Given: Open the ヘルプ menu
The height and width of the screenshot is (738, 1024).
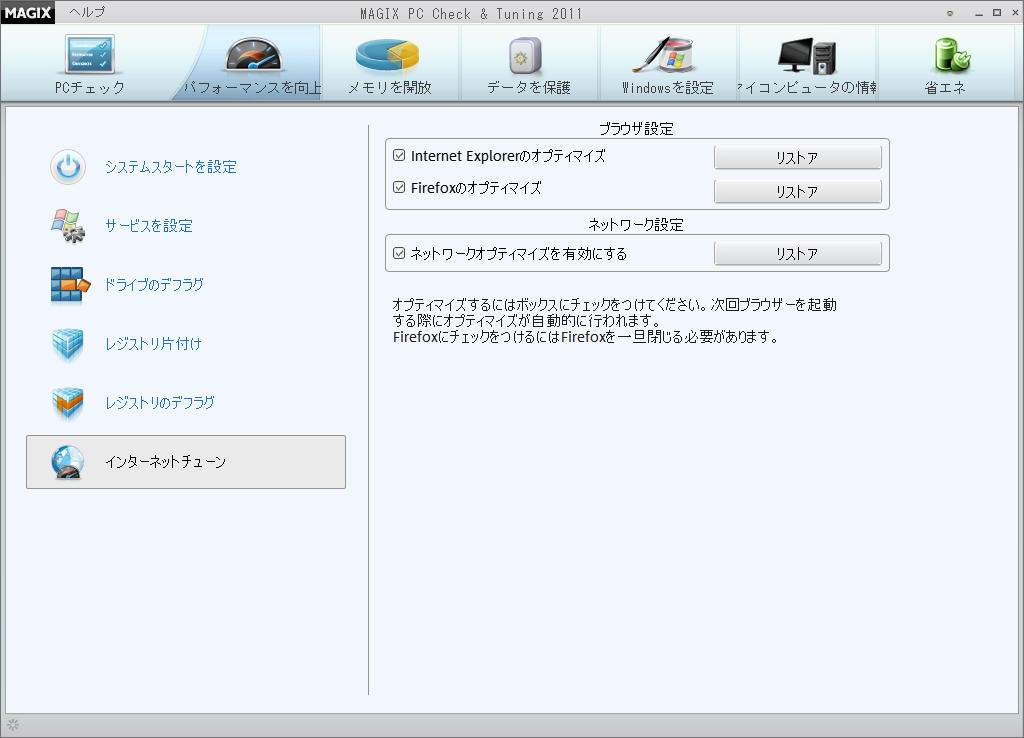Looking at the screenshot, I should pos(87,12).
